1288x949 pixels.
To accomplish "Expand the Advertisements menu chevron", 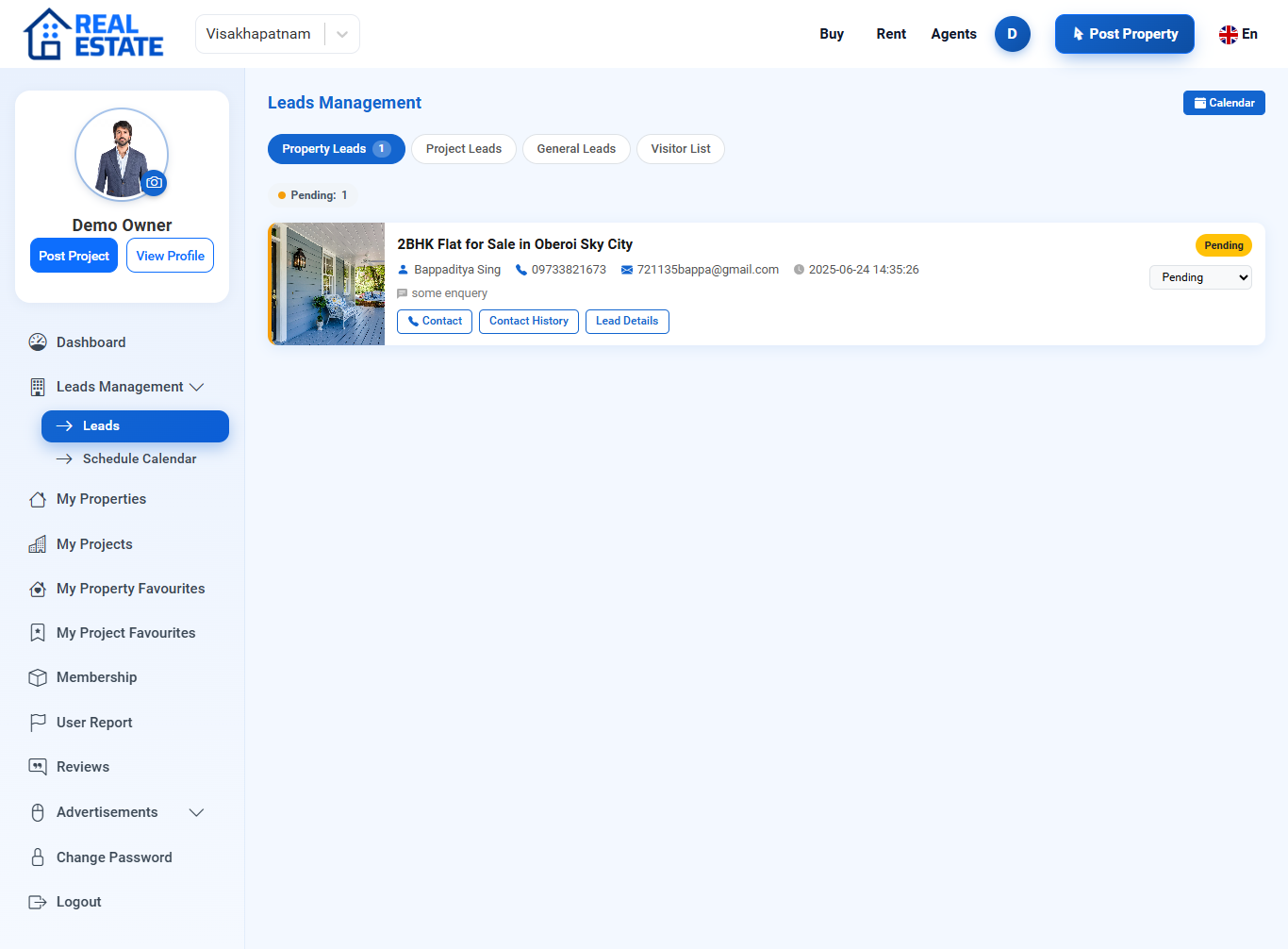I will (197, 812).
